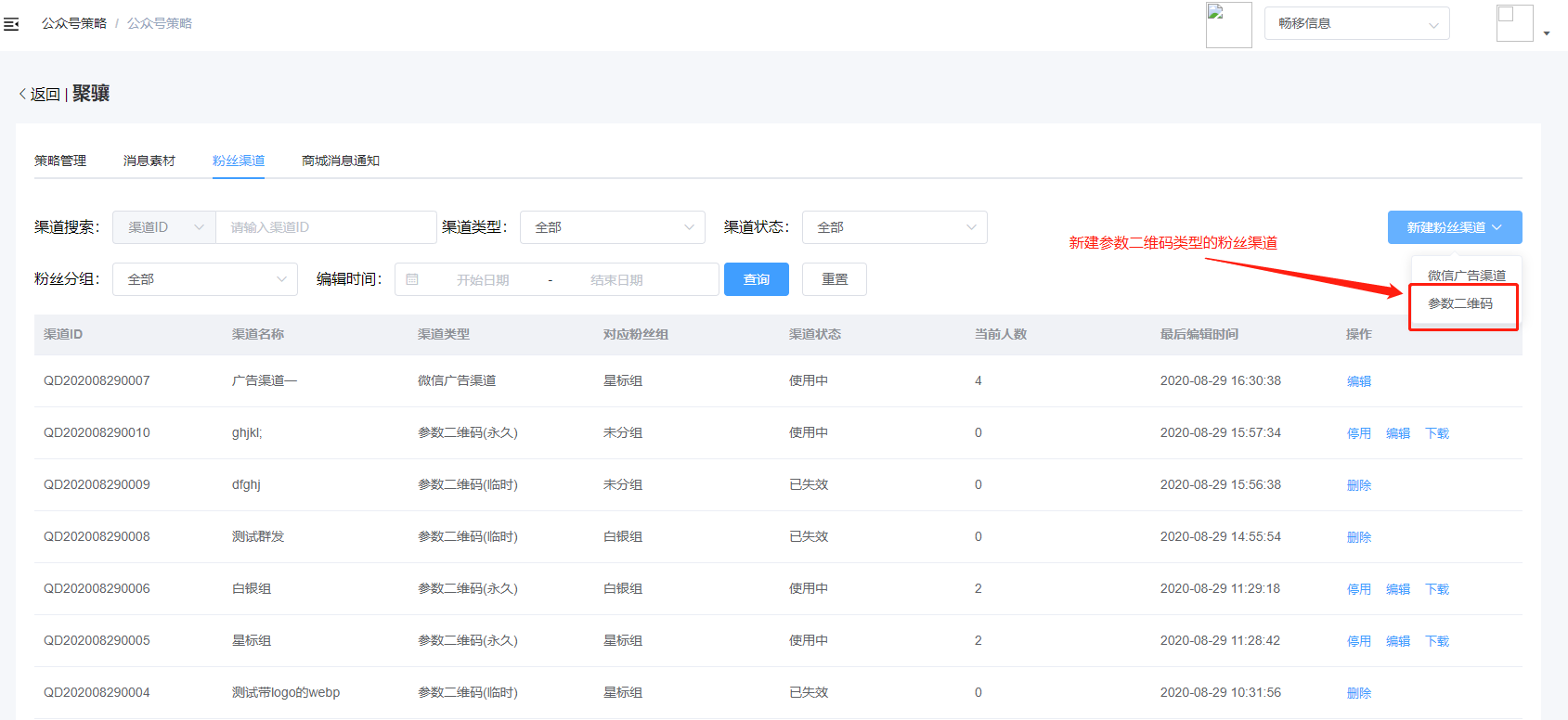Open the 渠道状态 dropdown
This screenshot has width=1568, height=720.
pyautogui.click(x=894, y=227)
